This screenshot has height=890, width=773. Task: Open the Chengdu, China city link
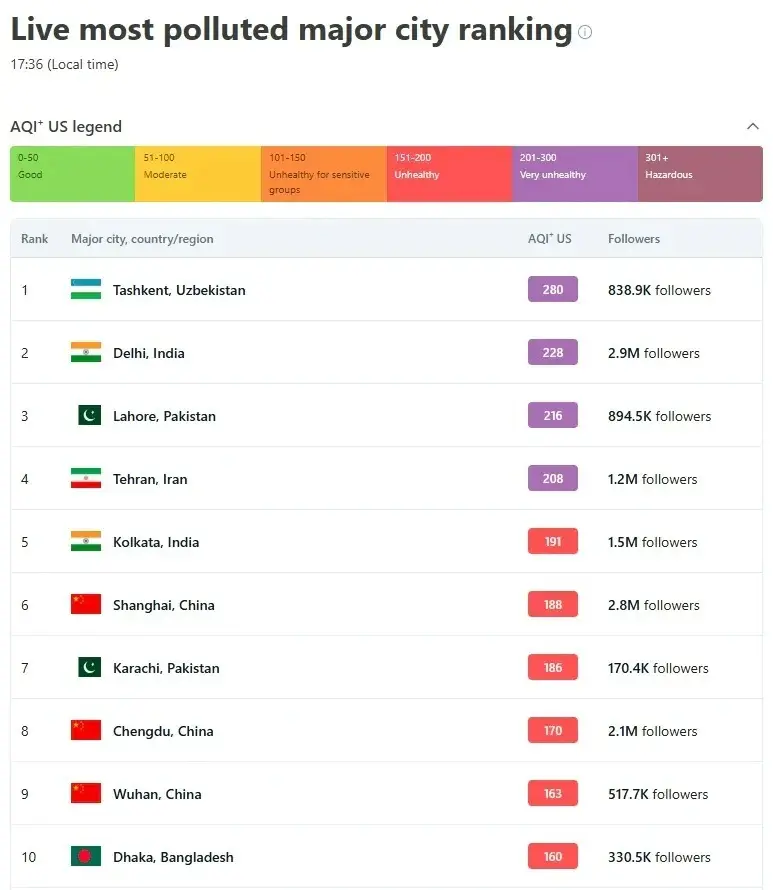[163, 731]
